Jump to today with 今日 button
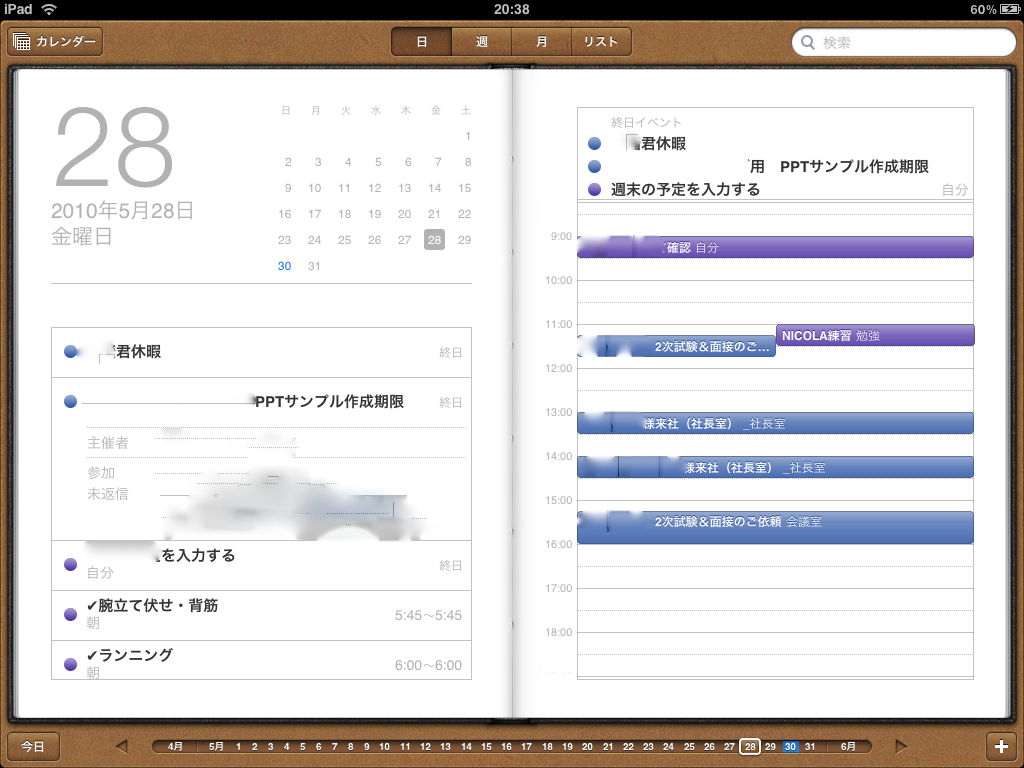 point(33,746)
